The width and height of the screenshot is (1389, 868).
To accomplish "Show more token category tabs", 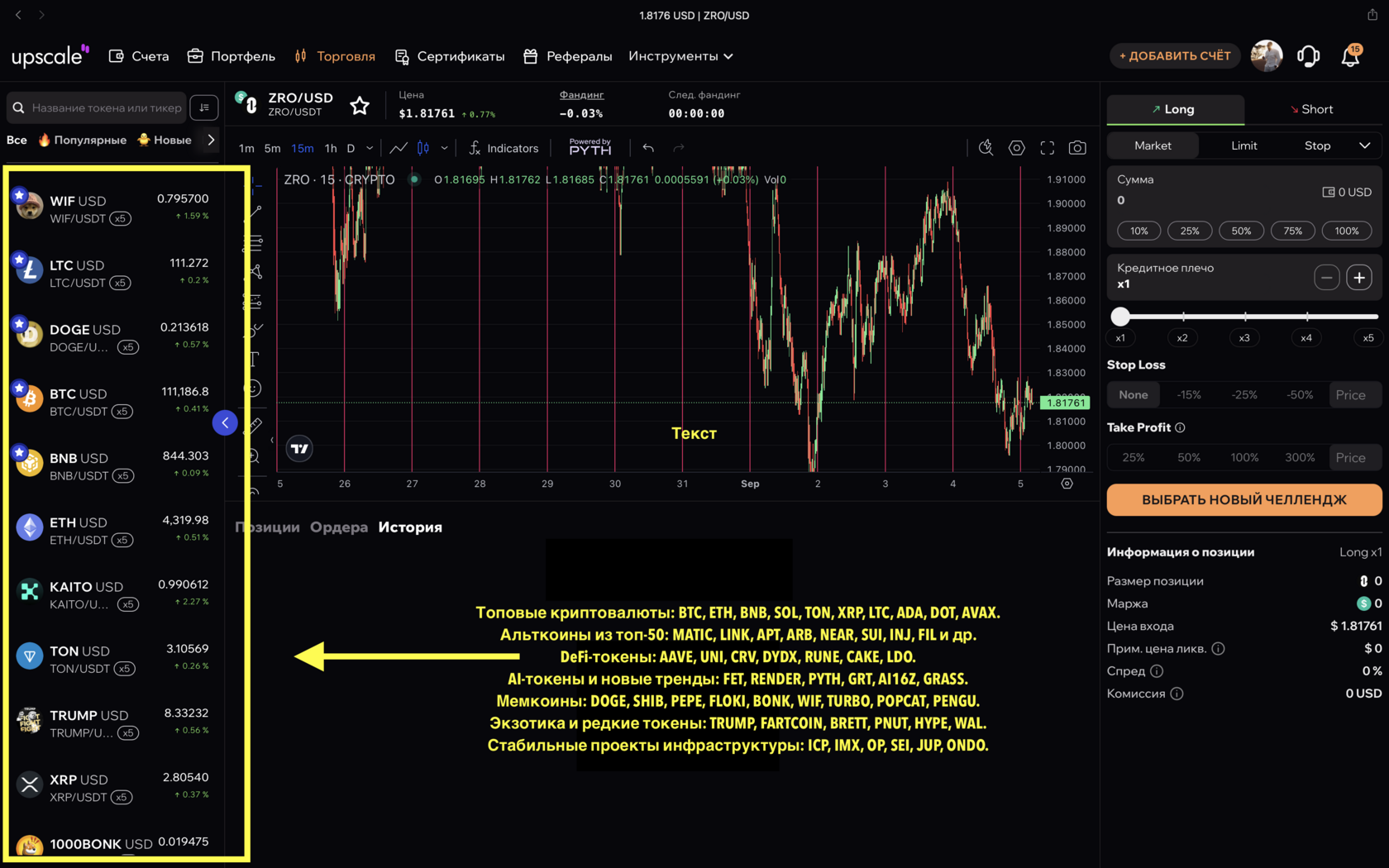I will 211,140.
